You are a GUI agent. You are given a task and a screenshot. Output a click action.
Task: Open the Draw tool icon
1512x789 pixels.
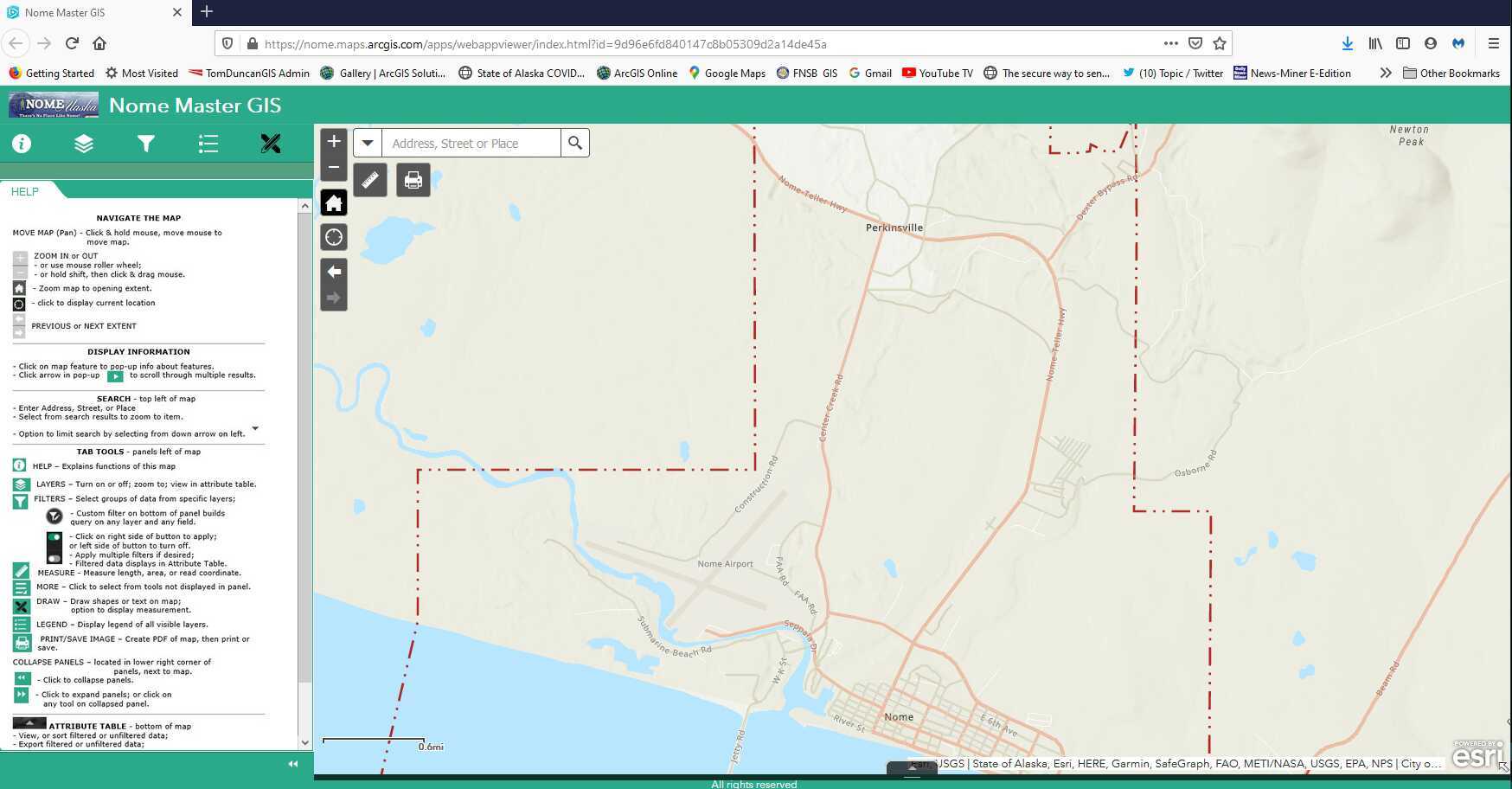tap(270, 144)
